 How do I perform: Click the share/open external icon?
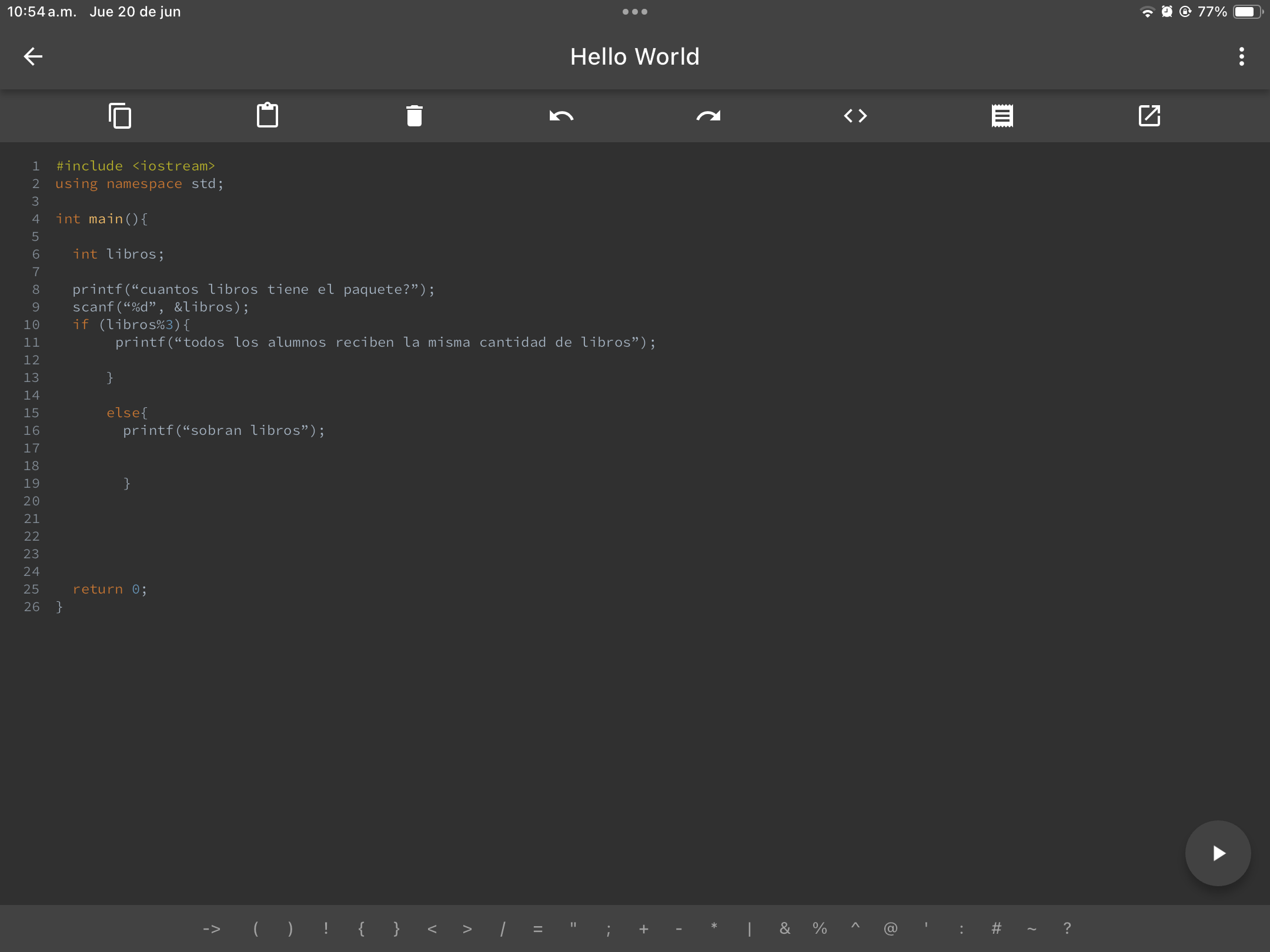pyautogui.click(x=1149, y=116)
